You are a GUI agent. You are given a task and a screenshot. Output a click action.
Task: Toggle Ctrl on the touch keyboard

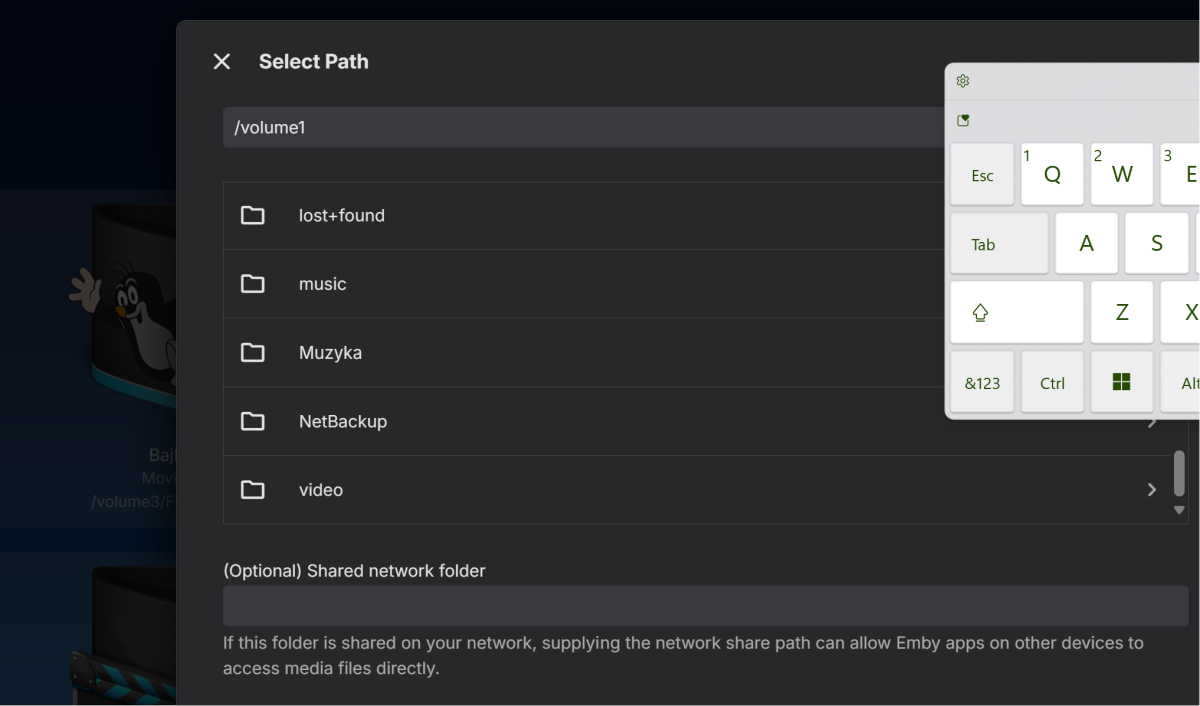click(x=1051, y=382)
